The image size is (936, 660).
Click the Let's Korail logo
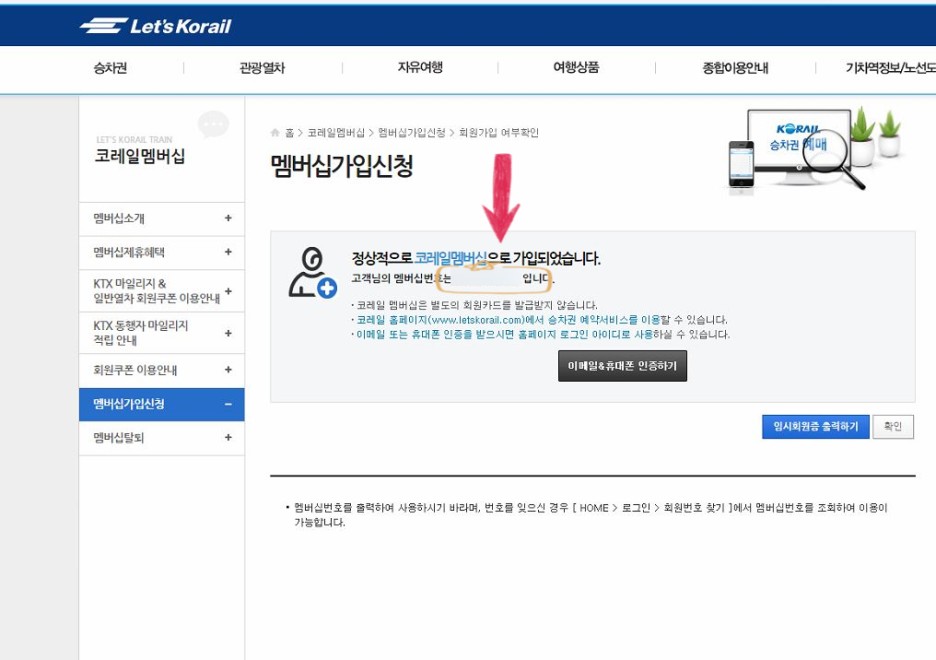pyautogui.click(x=156, y=26)
